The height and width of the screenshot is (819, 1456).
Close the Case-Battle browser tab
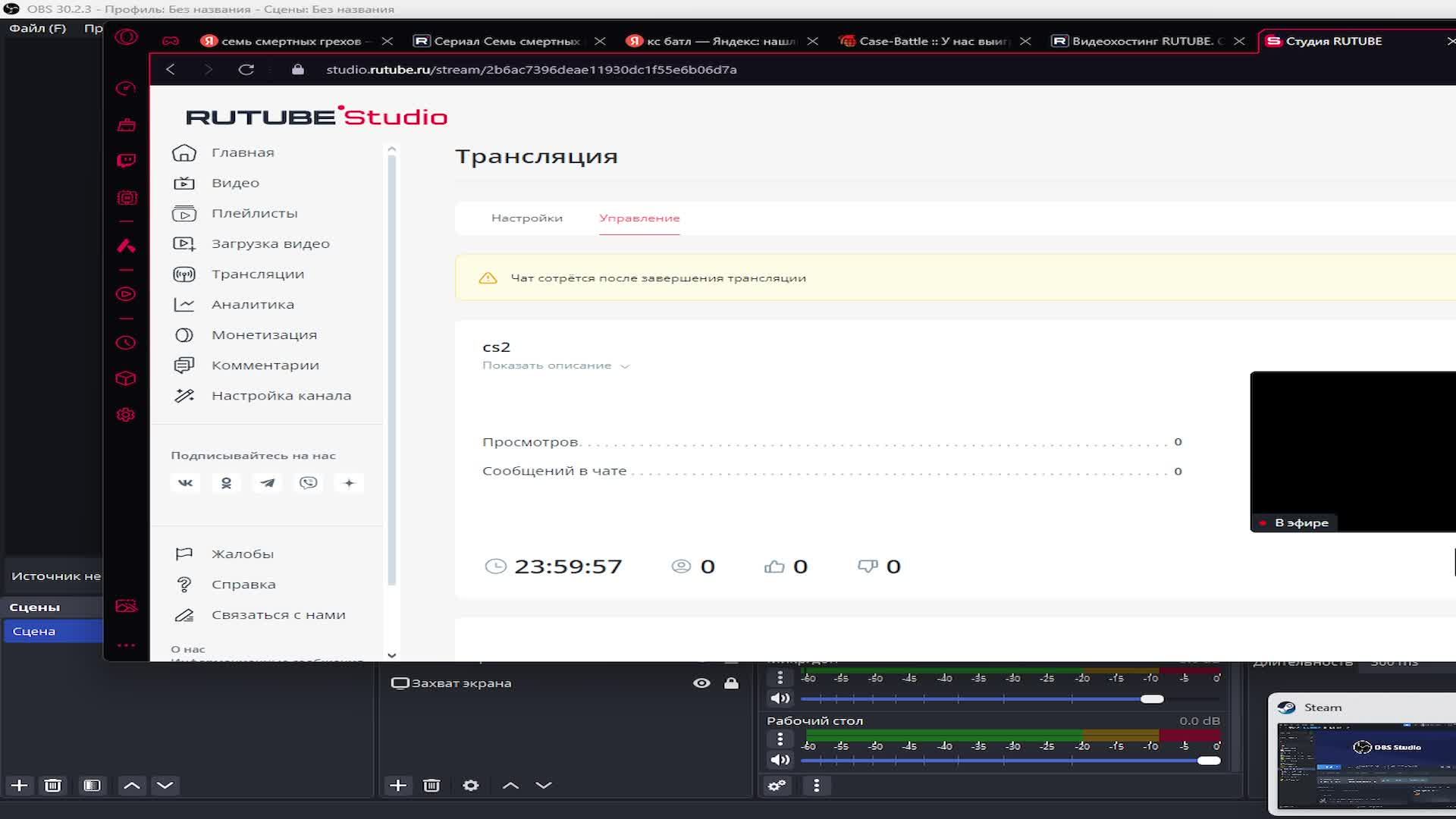point(1025,41)
